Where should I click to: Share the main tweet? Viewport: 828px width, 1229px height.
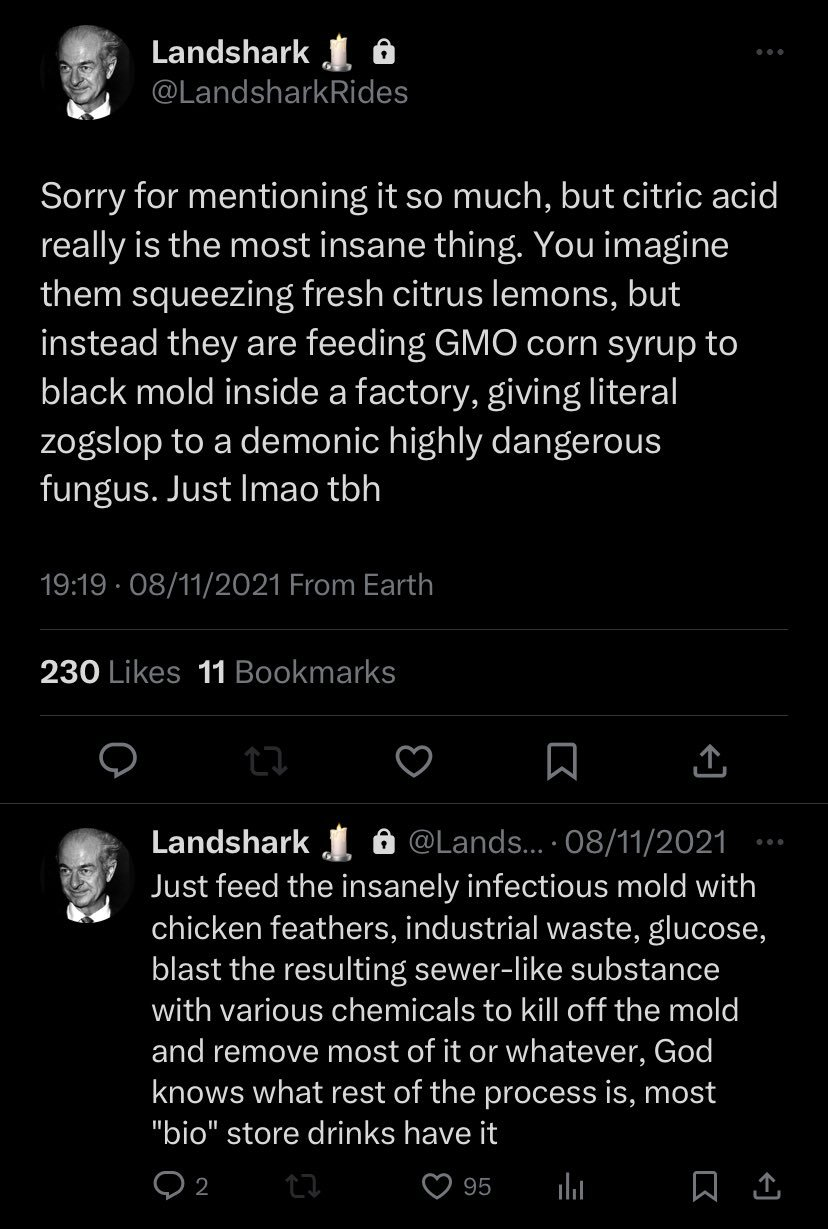[709, 762]
